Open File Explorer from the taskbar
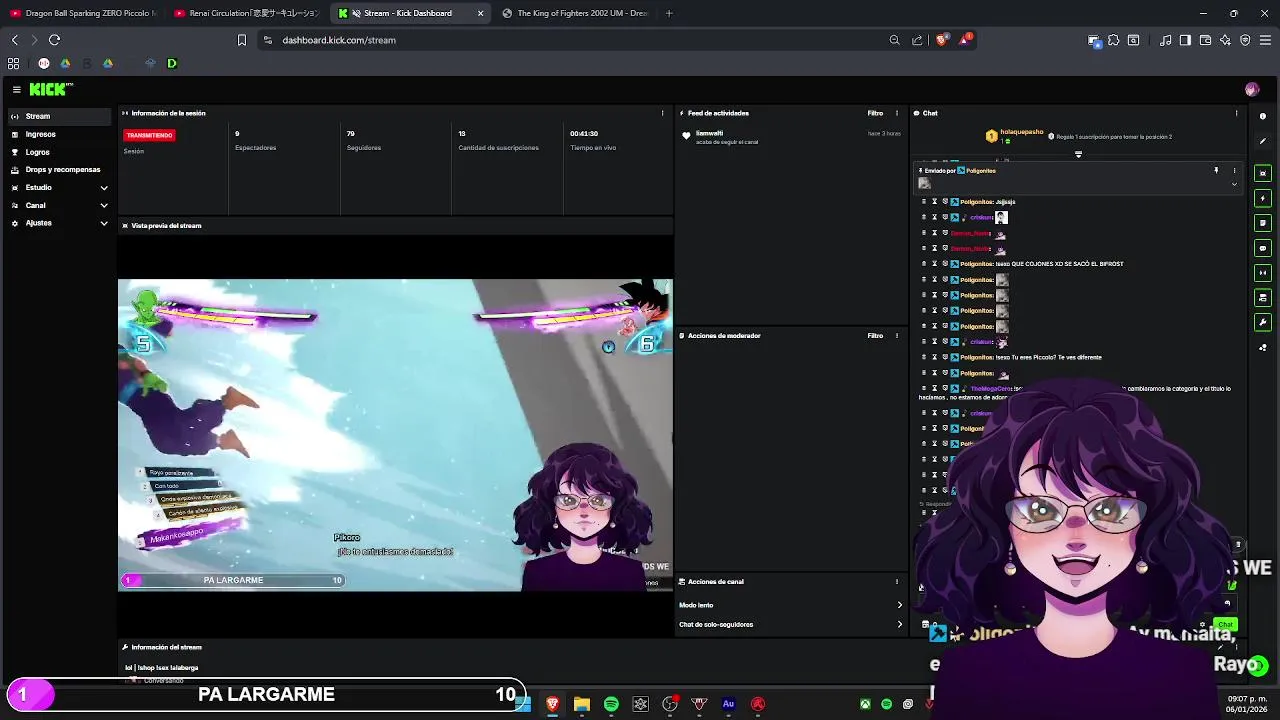Screen dimensions: 1280x720 click(x=582, y=704)
